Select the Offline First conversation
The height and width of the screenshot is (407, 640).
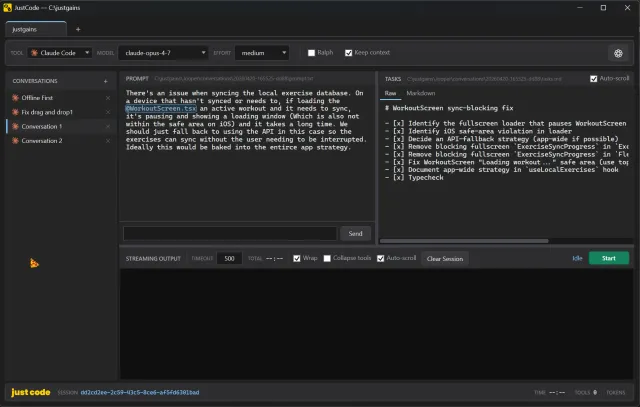[x=60, y=98]
